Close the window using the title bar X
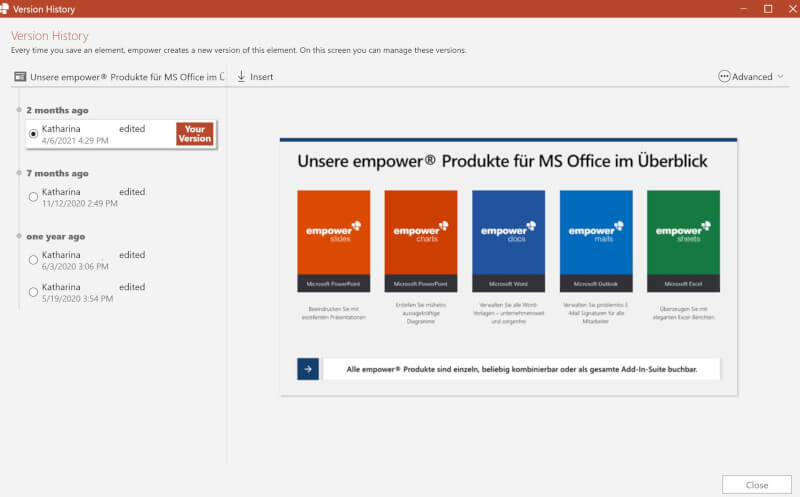 point(793,9)
